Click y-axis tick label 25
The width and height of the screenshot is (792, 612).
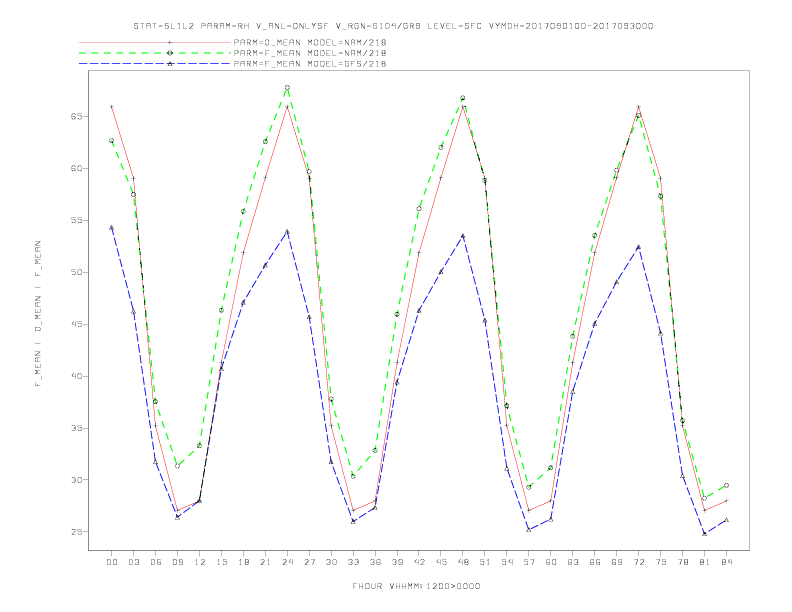click(x=76, y=532)
